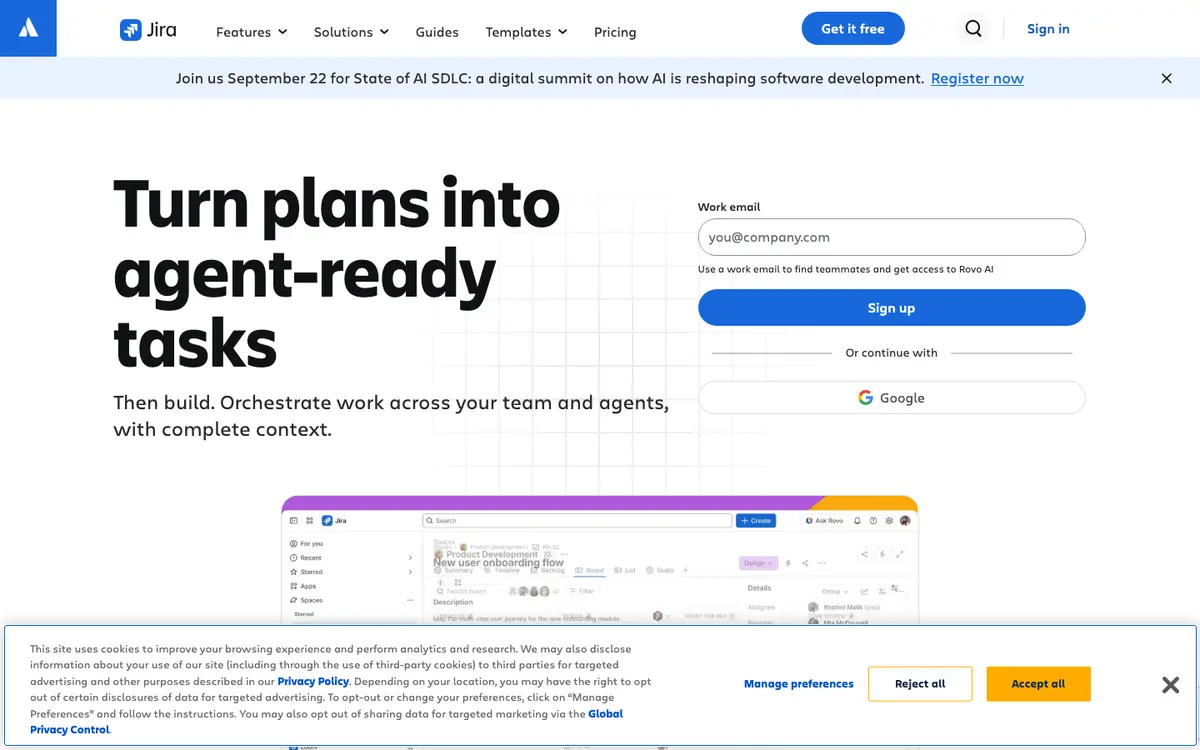Switch to the Board tab in preview
This screenshot has width=1200, height=750.
coord(589,570)
